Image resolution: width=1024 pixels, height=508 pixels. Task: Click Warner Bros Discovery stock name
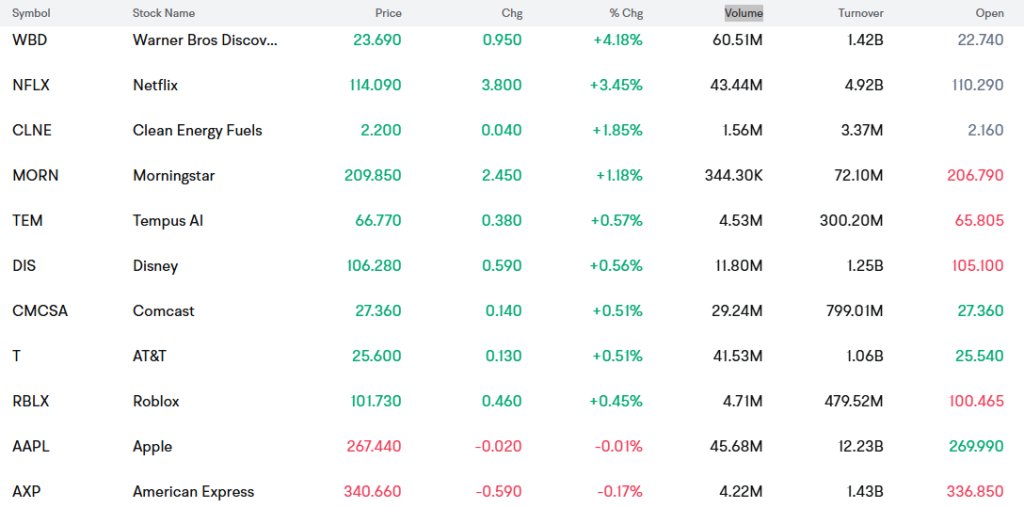tap(205, 40)
